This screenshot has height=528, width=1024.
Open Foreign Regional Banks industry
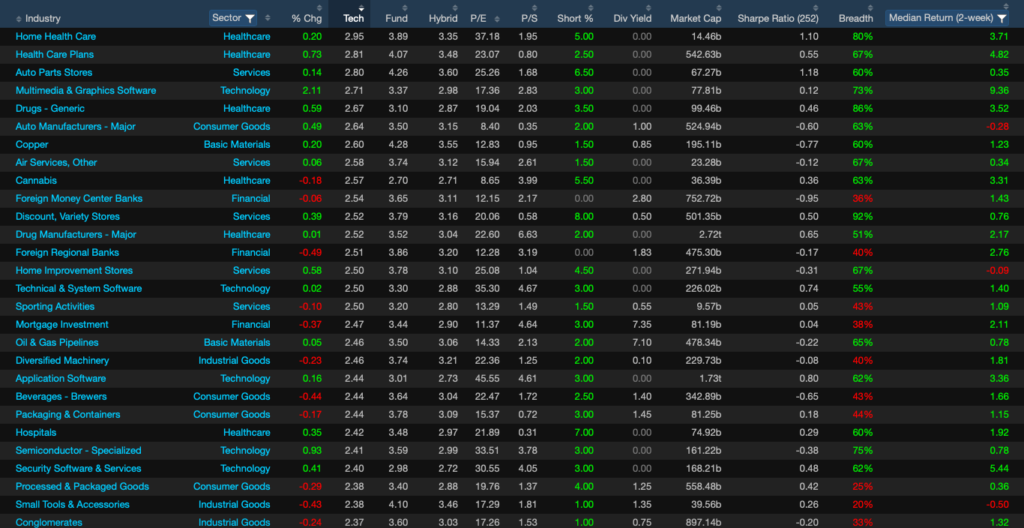(x=67, y=252)
